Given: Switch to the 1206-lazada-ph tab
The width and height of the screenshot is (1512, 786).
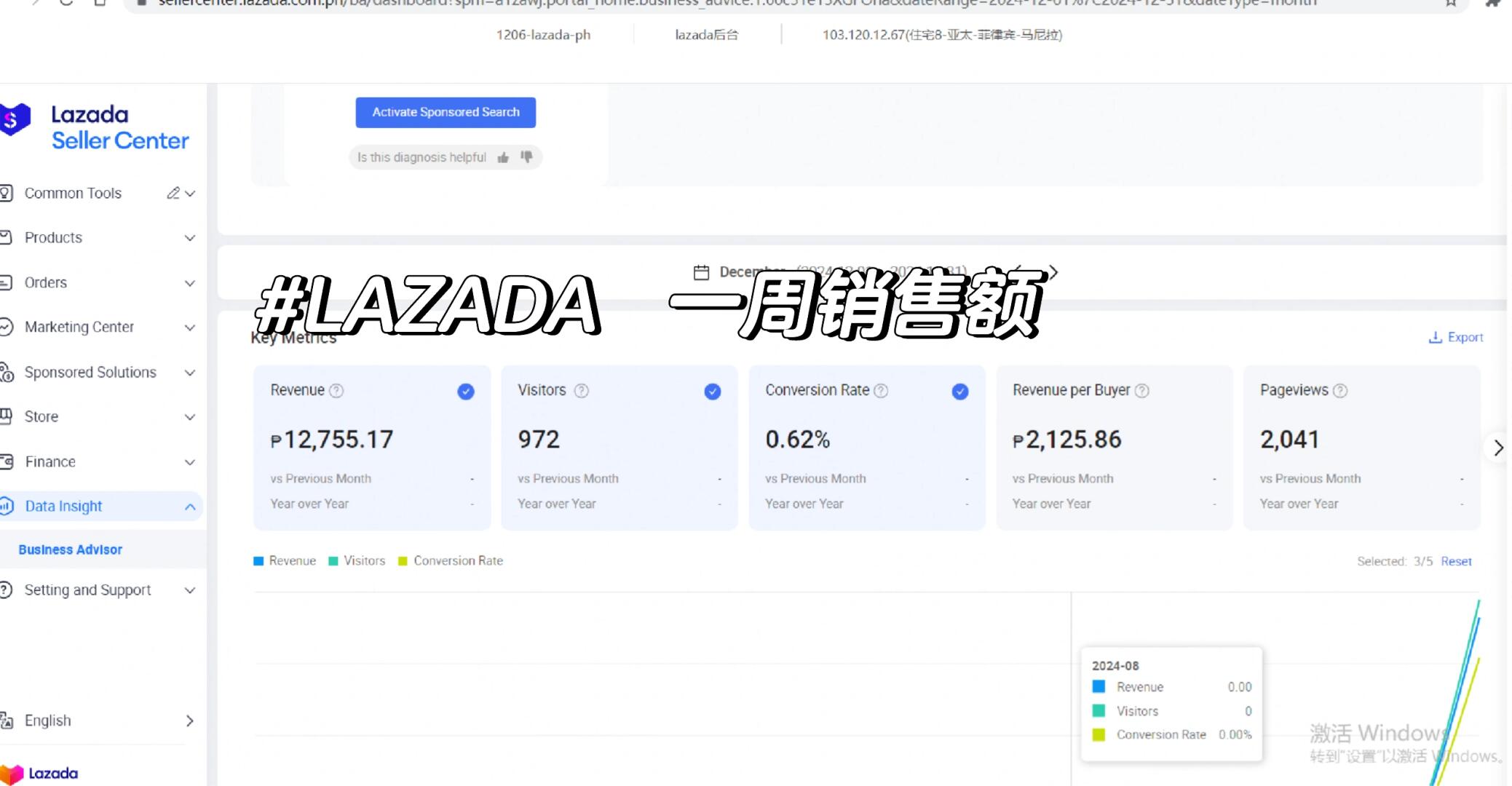Looking at the screenshot, I should point(543,35).
